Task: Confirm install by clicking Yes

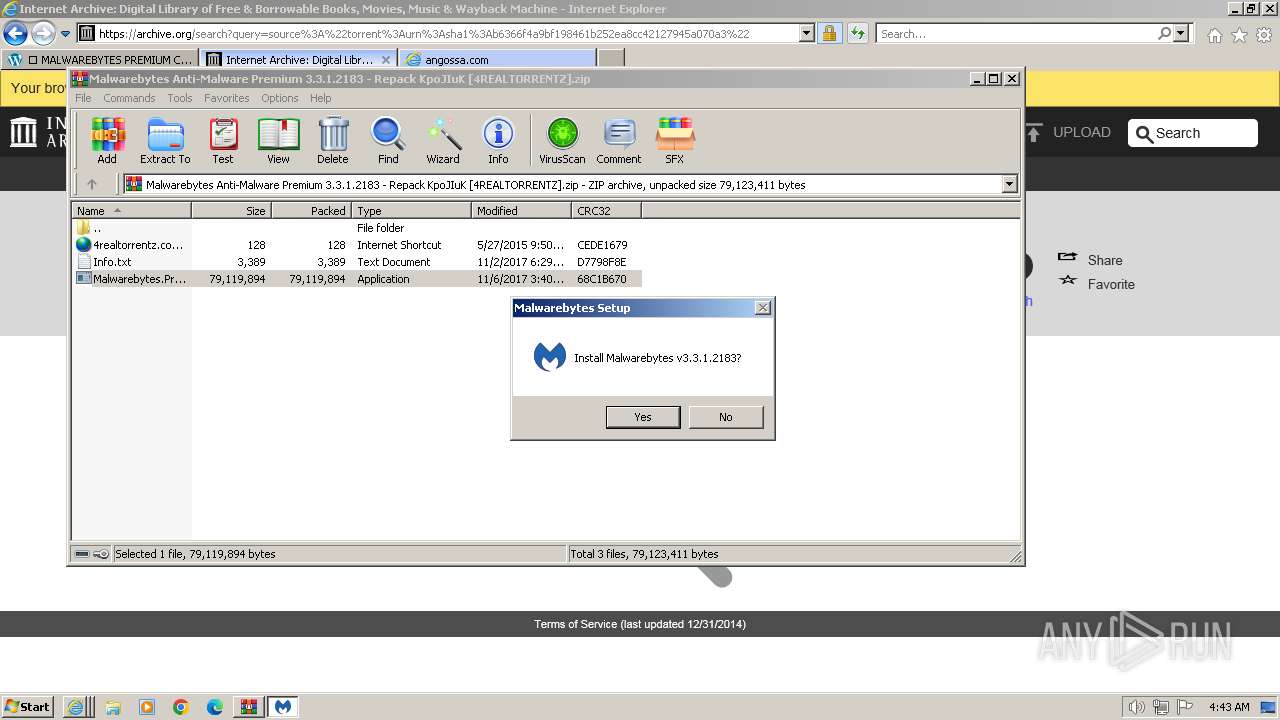Action: [643, 417]
